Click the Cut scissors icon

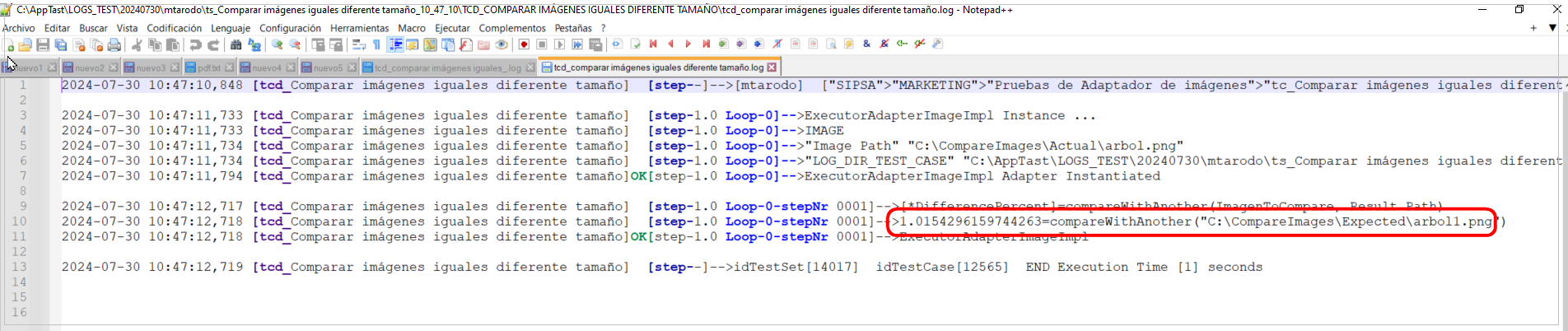click(x=137, y=44)
